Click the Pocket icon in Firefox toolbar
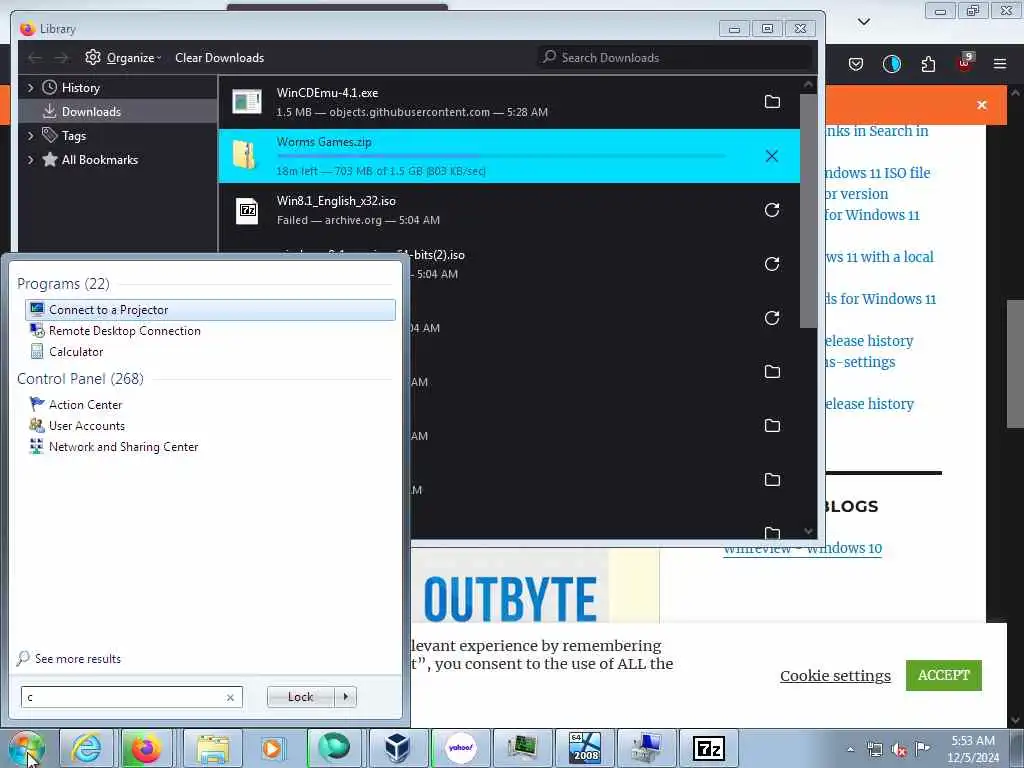The height and width of the screenshot is (768, 1024). coord(856,64)
